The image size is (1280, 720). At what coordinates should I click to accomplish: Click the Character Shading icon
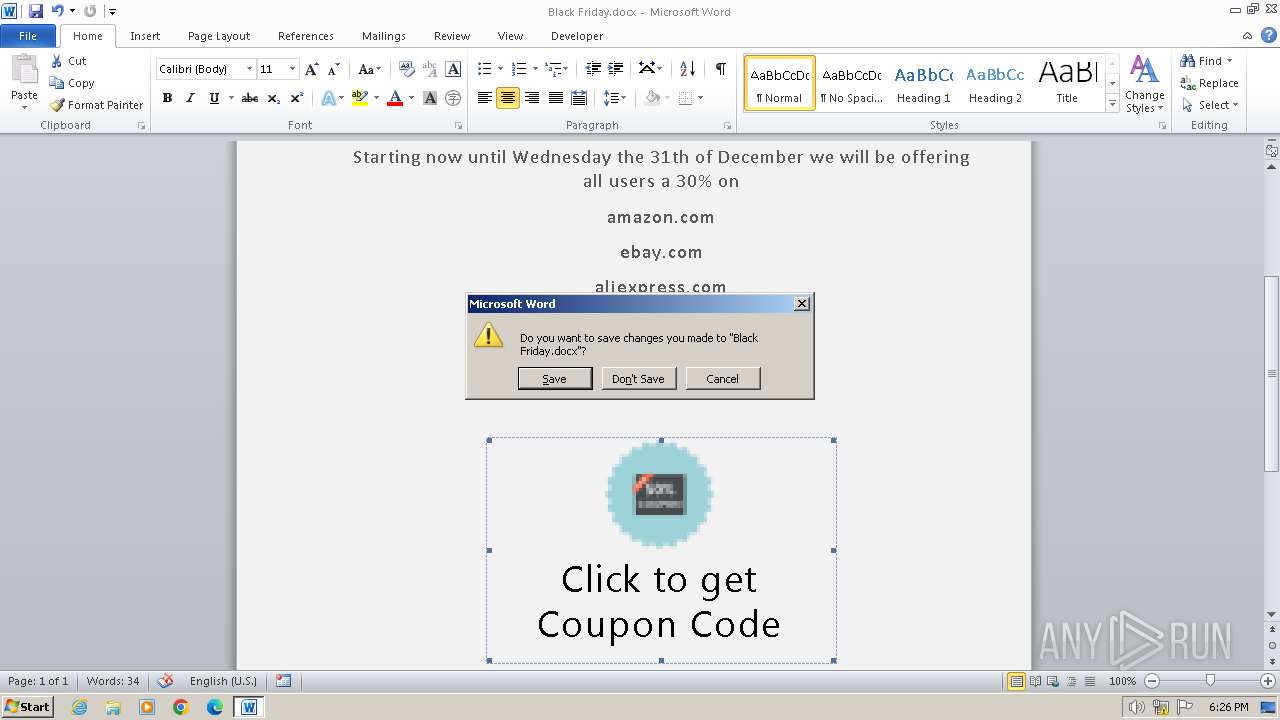[x=430, y=98]
